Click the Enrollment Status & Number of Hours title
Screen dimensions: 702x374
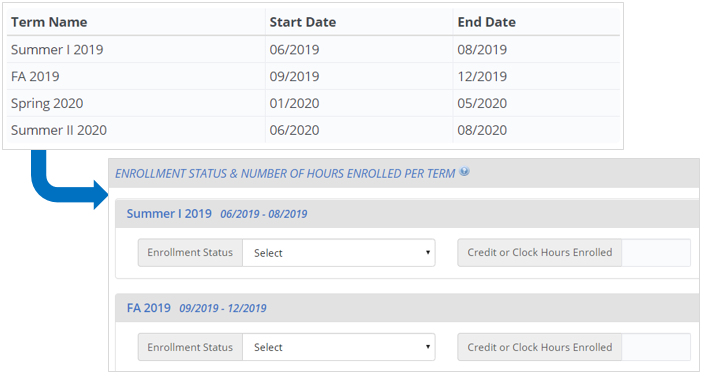tap(285, 173)
